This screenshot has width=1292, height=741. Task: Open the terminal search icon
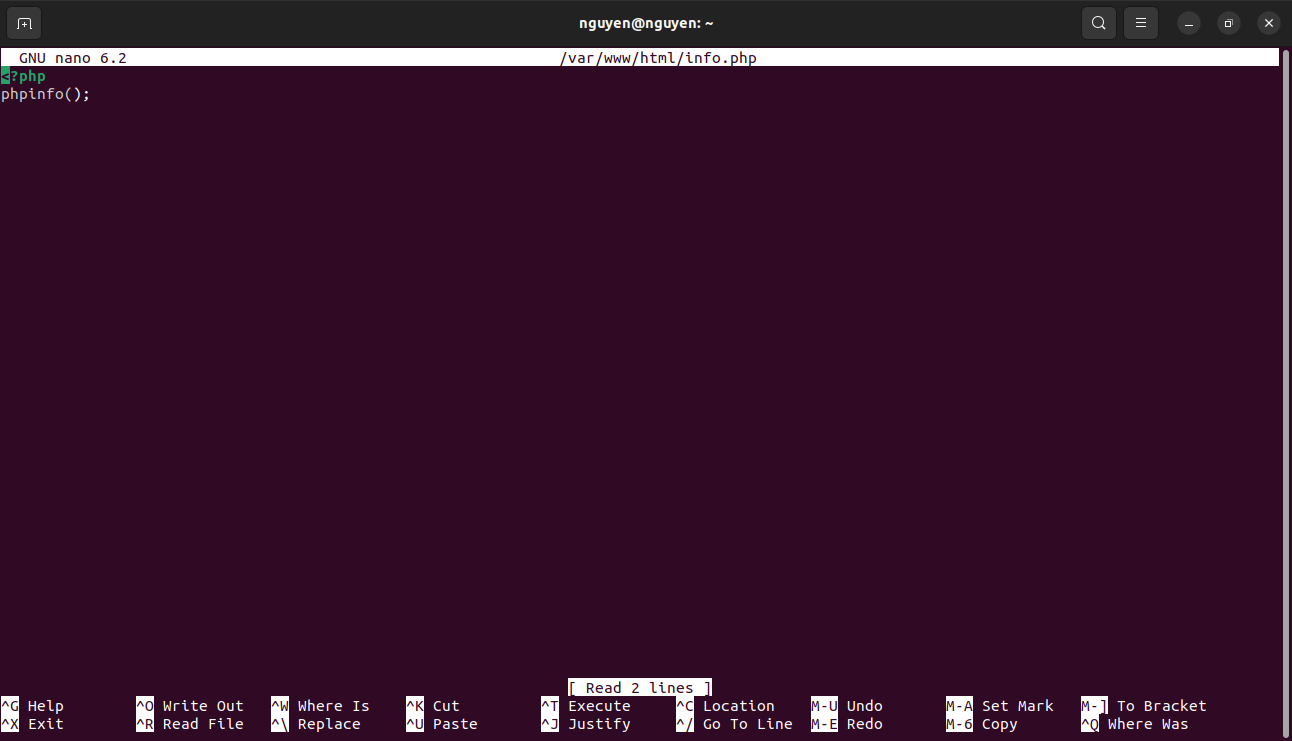pyautogui.click(x=1099, y=23)
